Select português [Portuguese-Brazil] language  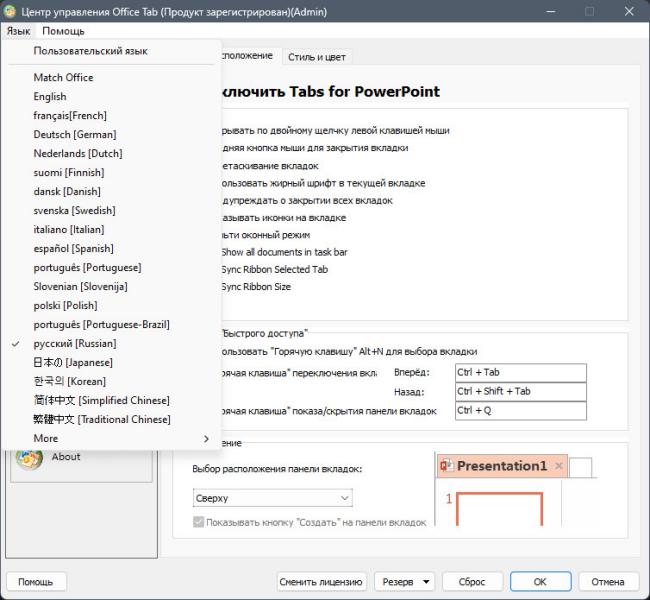111,325
